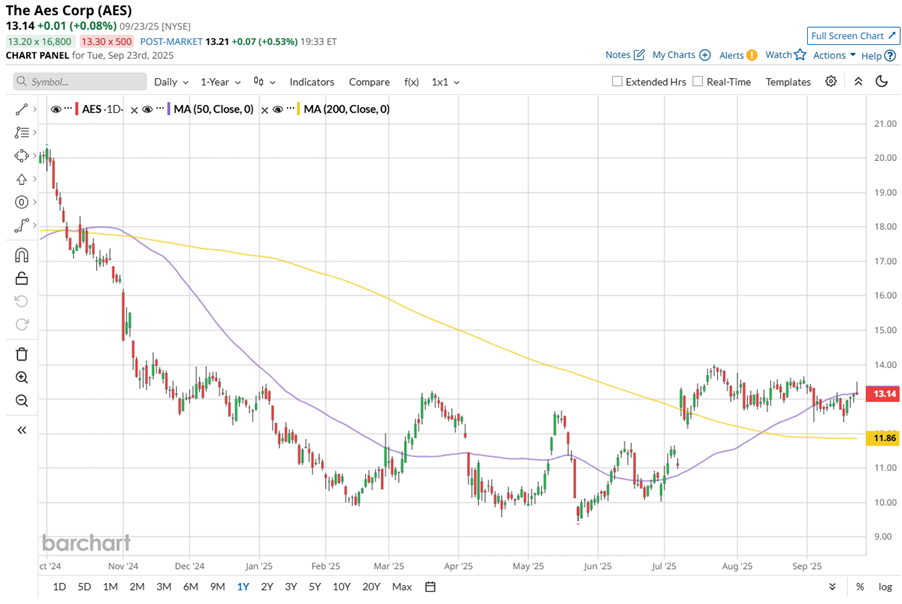Viewport: 902px width, 604px height.
Task: Zoom in using the magnifier plus icon
Action: coord(21,377)
